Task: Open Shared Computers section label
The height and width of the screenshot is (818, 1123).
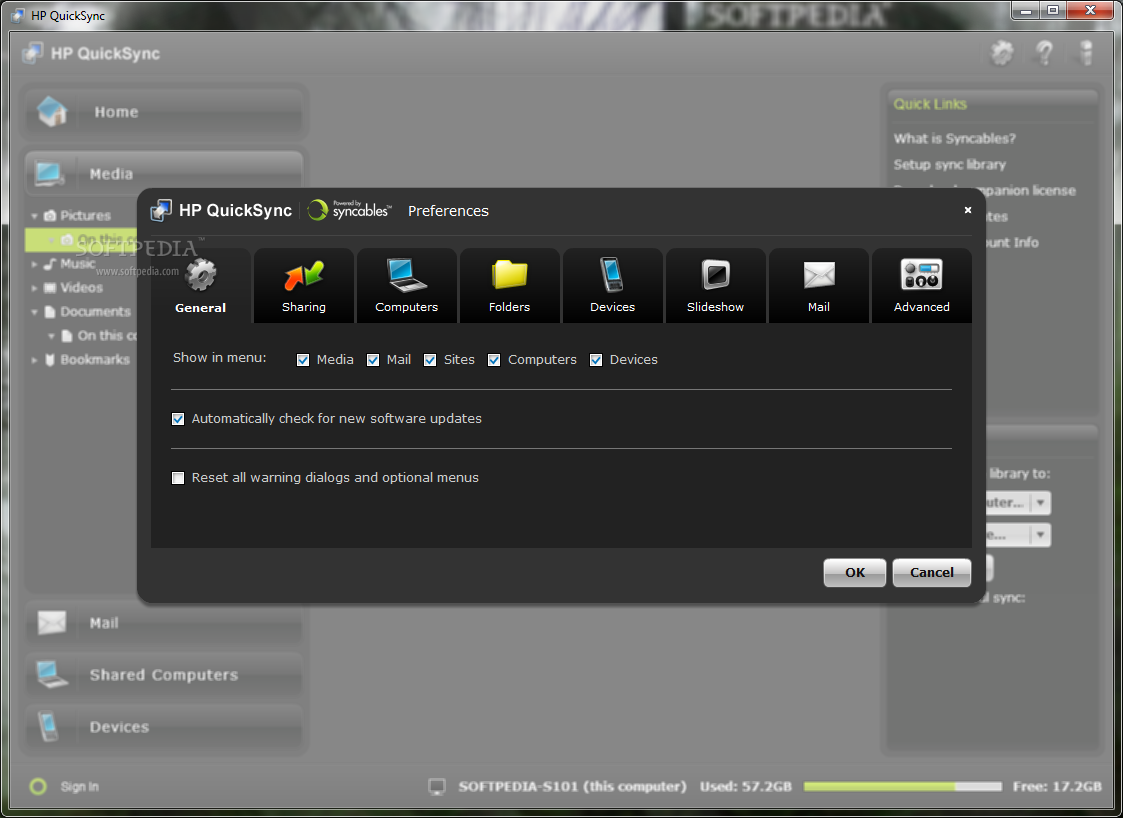Action: pyautogui.click(x=163, y=675)
